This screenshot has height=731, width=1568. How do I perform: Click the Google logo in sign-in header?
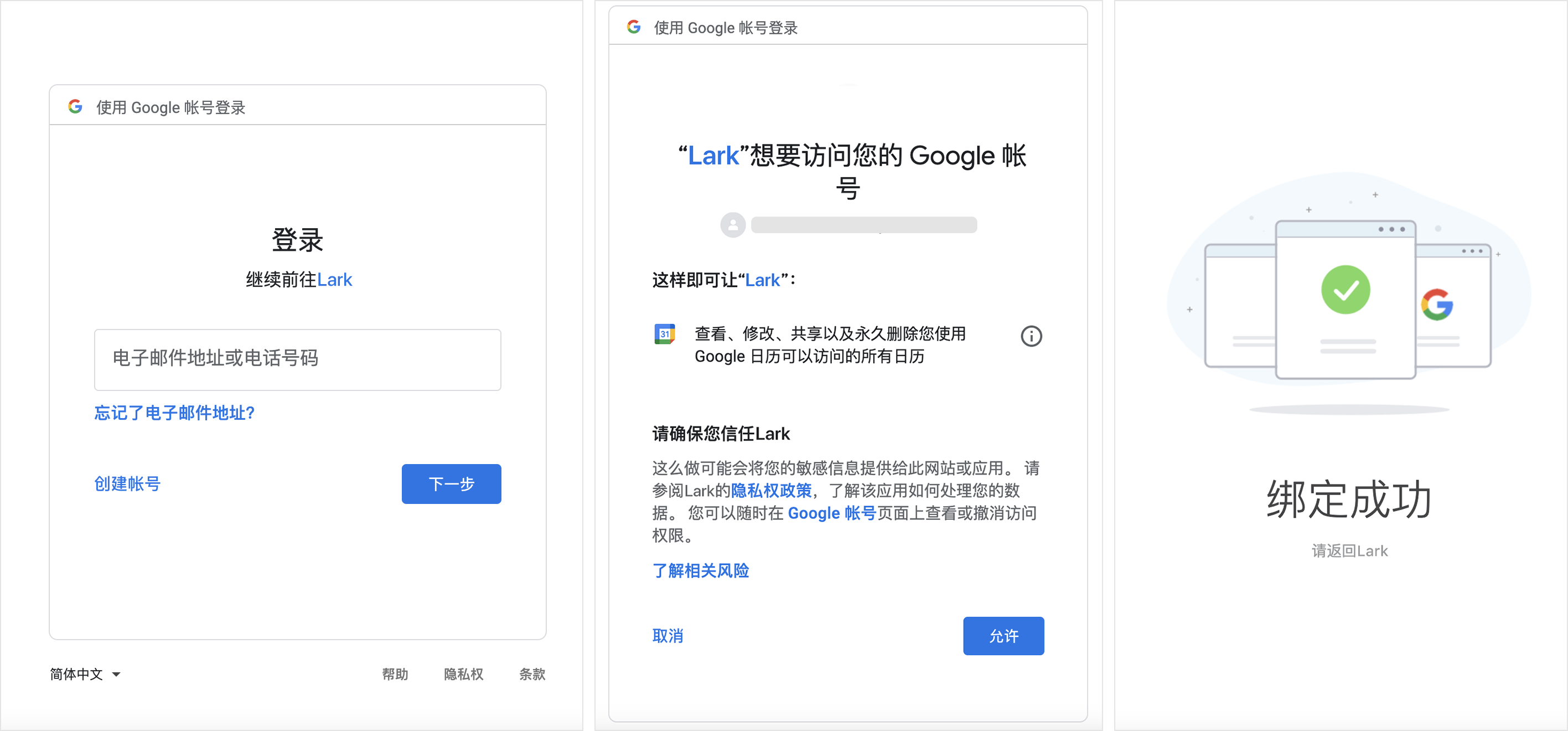pyautogui.click(x=75, y=106)
